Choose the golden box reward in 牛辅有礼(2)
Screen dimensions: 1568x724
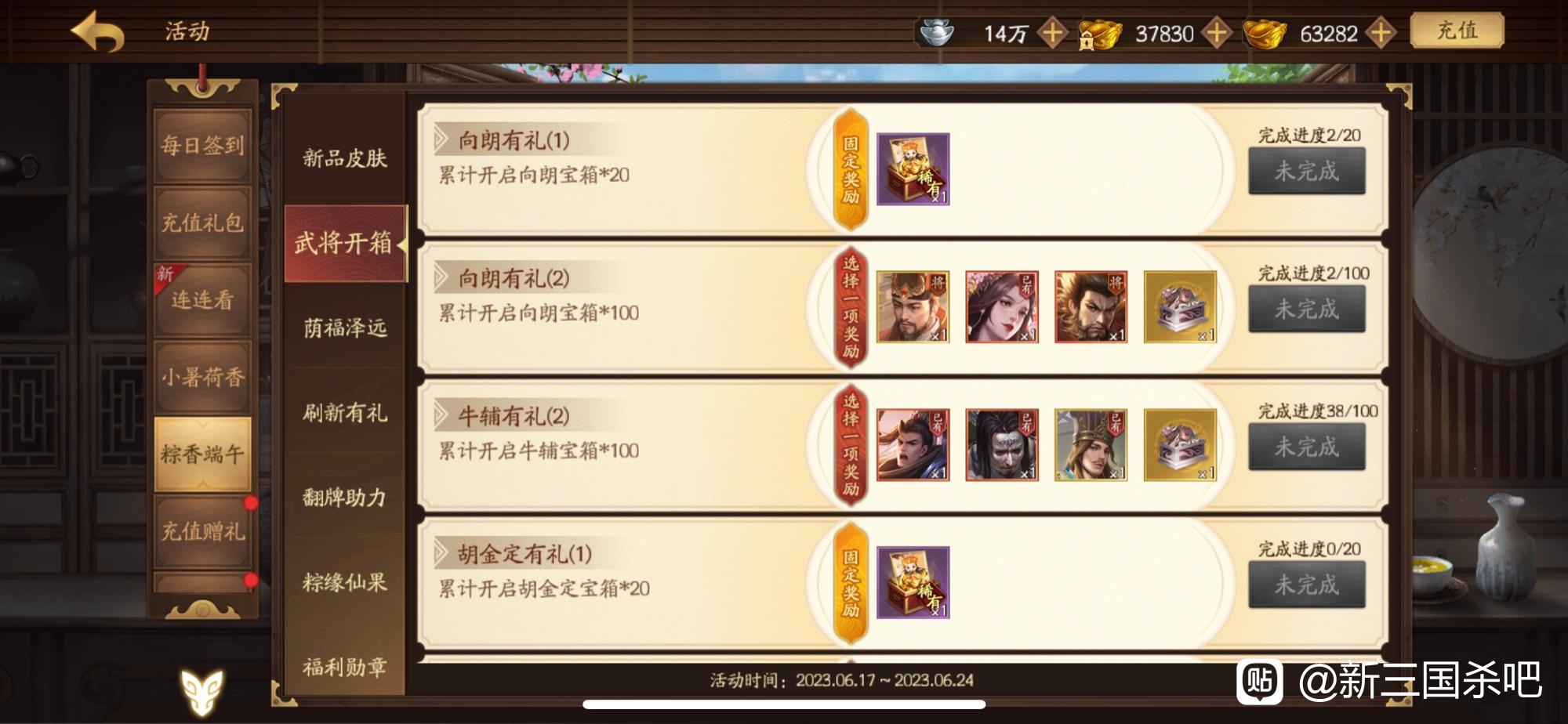pos(1180,445)
